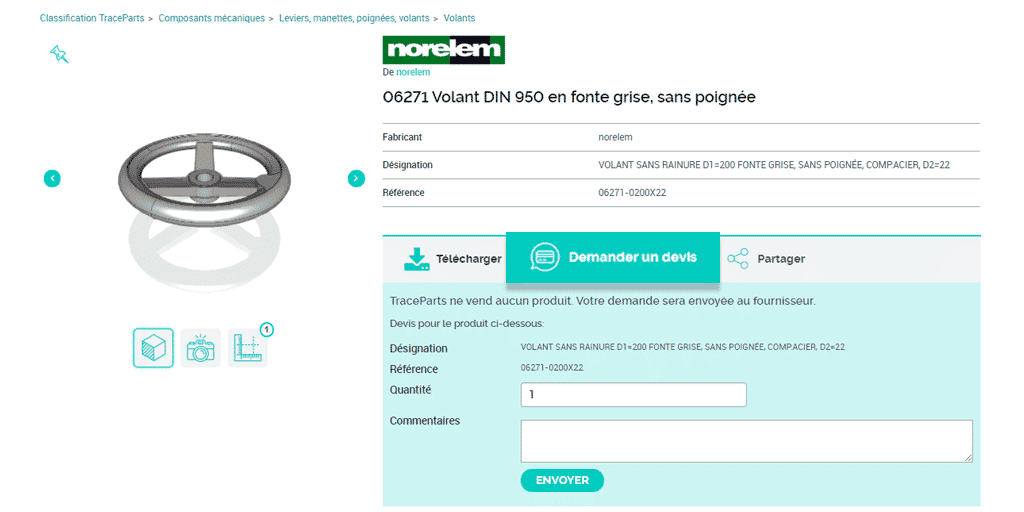Select the 3D cube view thumbnail
This screenshot has width=1024, height=512.
click(153, 348)
